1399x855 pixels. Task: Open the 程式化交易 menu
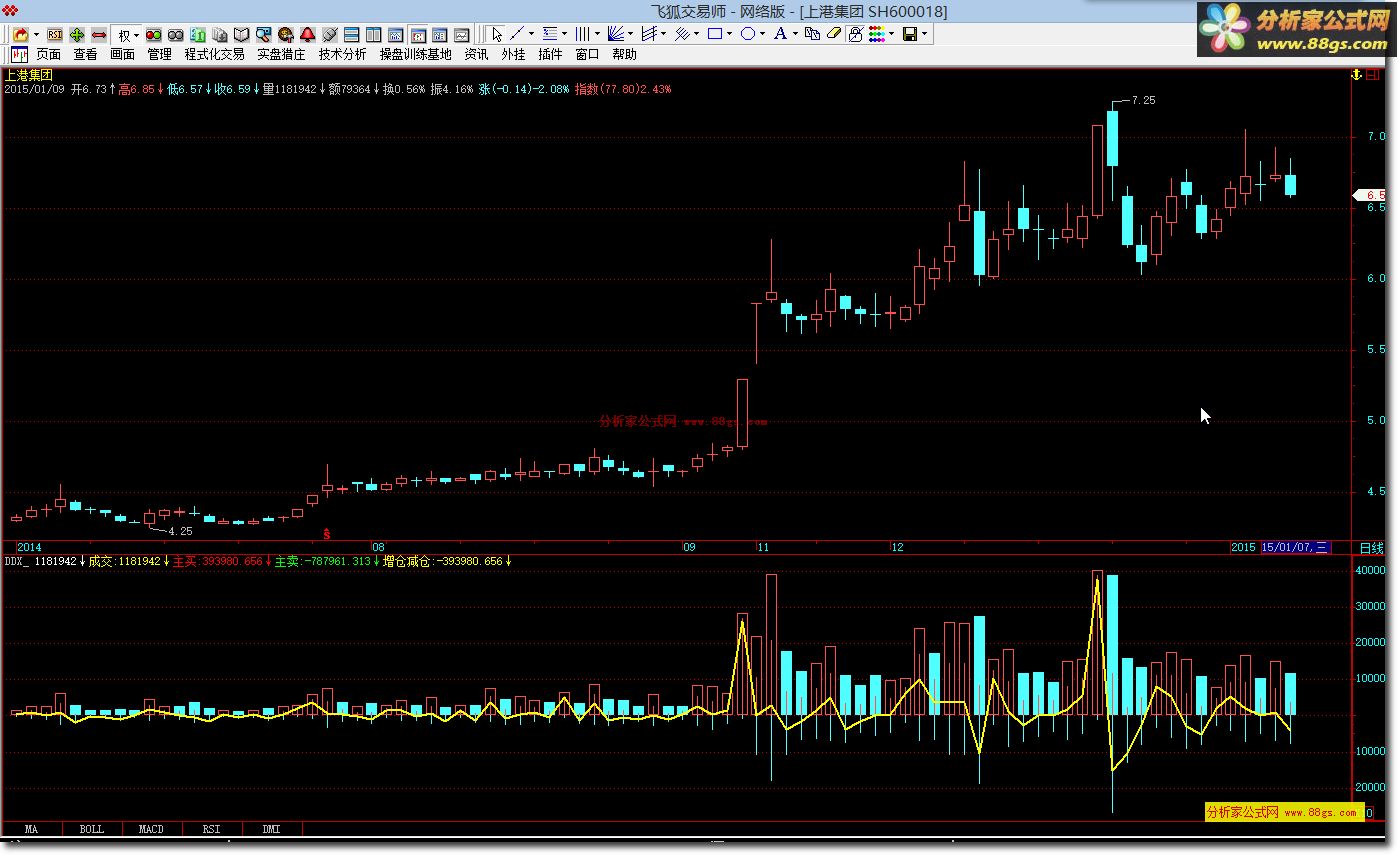[214, 54]
